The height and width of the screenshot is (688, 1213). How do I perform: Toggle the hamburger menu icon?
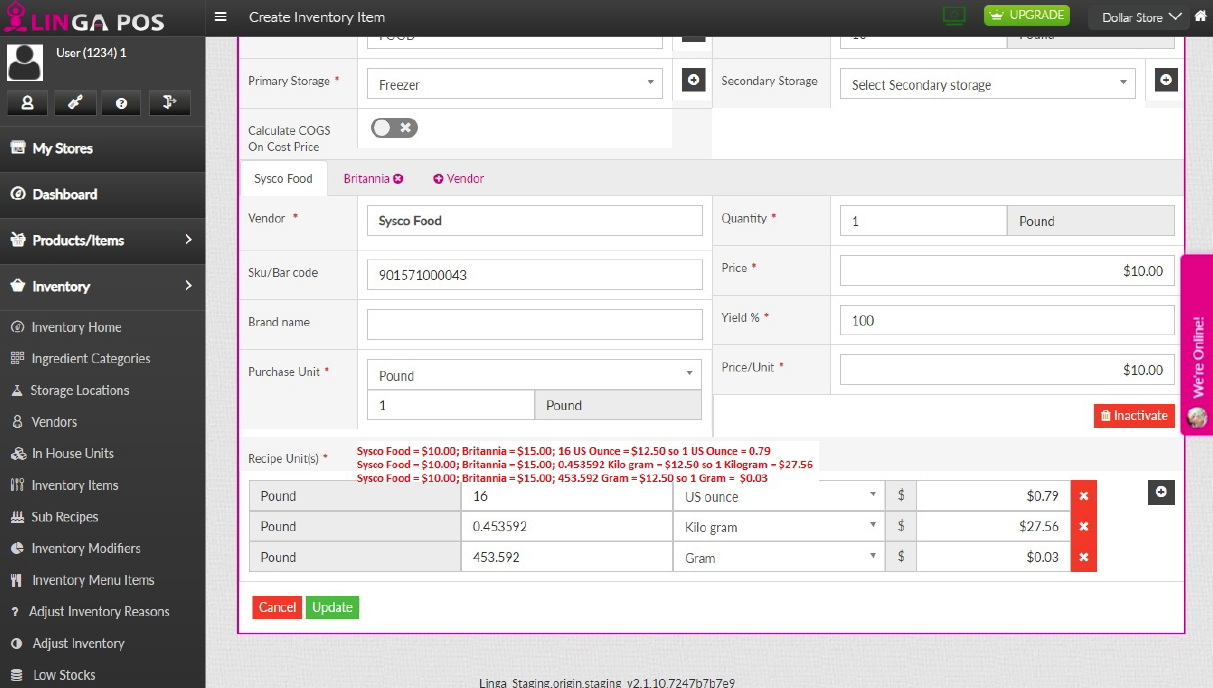pos(221,17)
